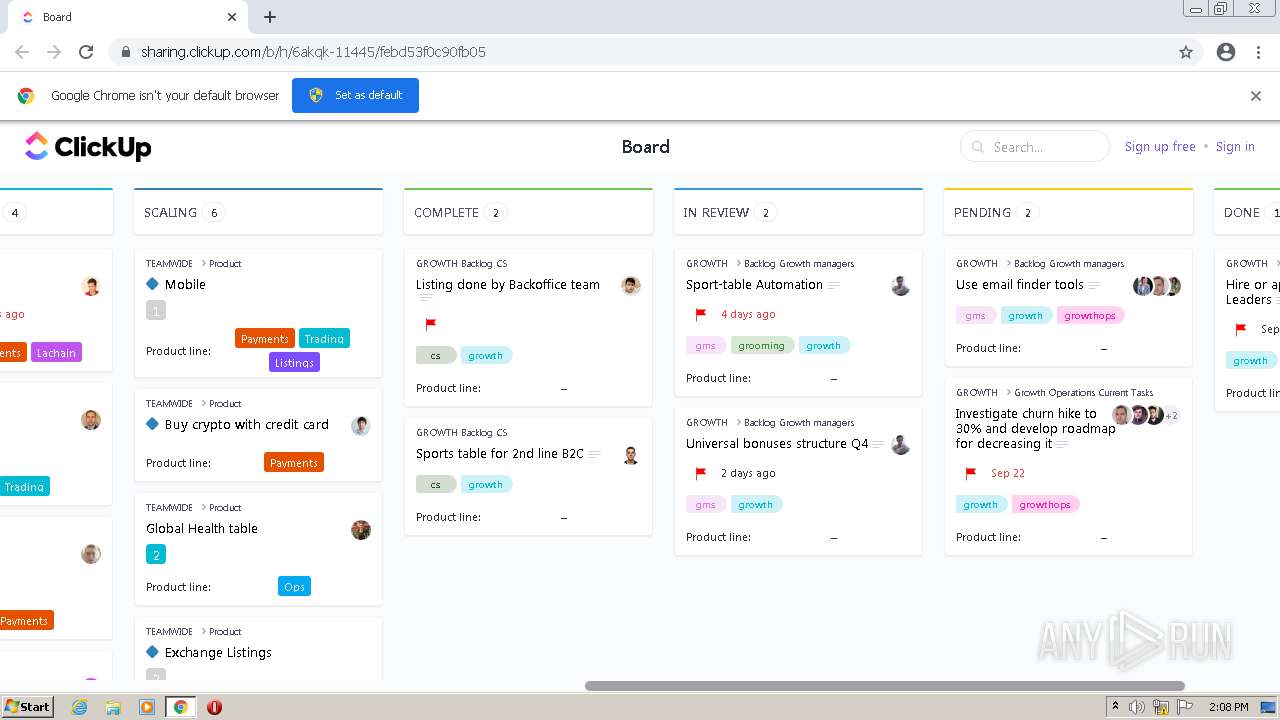The width and height of the screenshot is (1280, 720).
Task: Click the Mobile task diamond icon
Action: click(x=152, y=284)
